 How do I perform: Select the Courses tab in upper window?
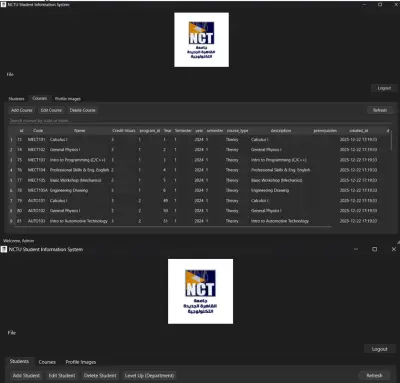pos(40,98)
